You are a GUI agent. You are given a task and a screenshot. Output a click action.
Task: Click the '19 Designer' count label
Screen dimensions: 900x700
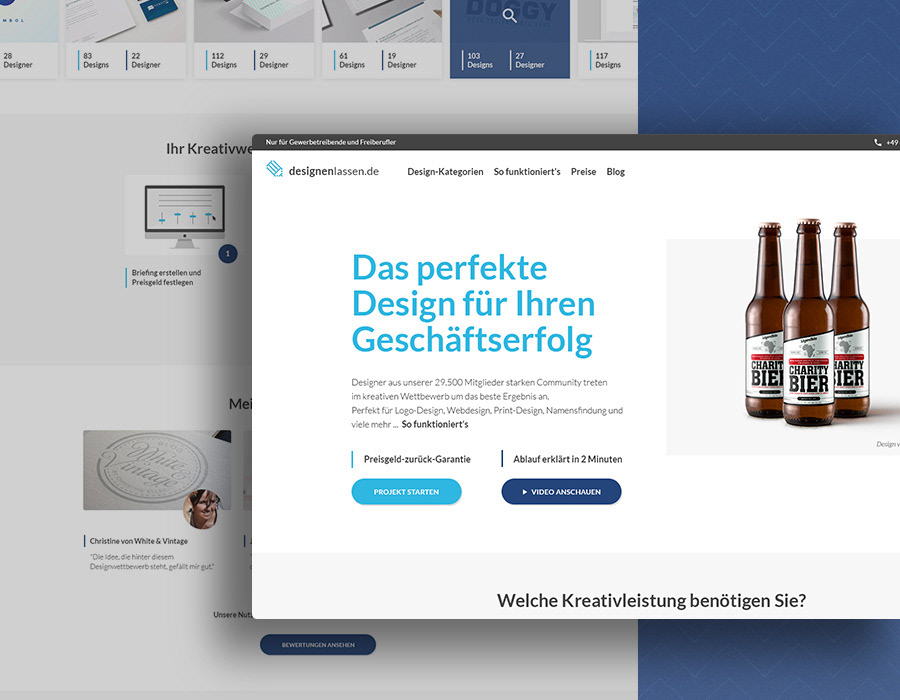pos(401,60)
